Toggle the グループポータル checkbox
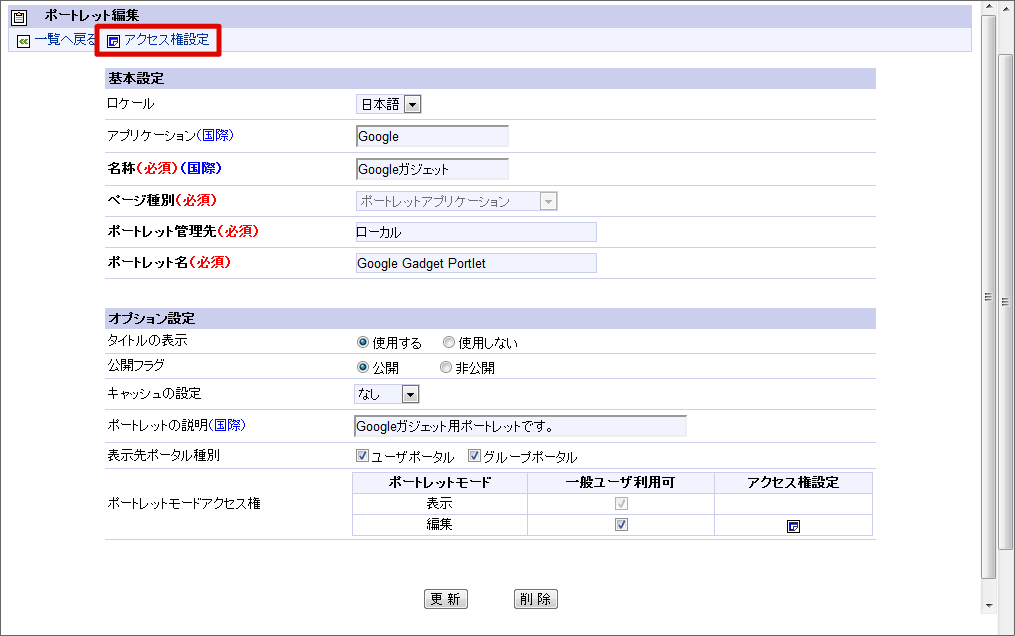Image resolution: width=1015 pixels, height=636 pixels. [x=474, y=455]
